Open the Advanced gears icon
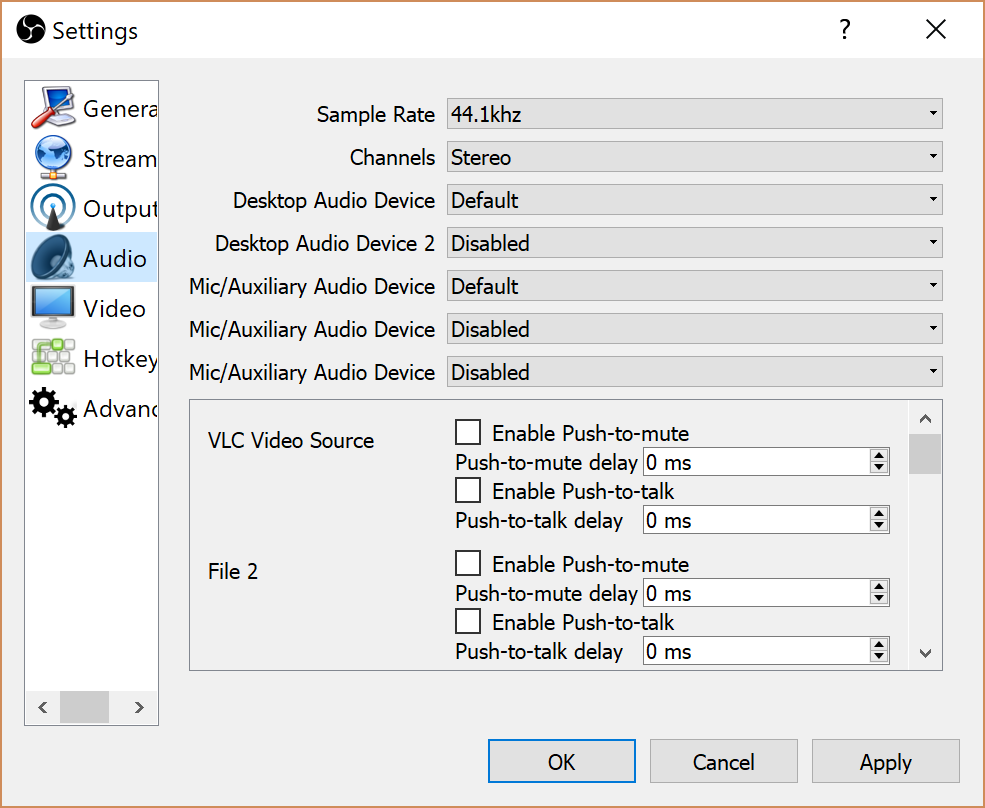This screenshot has height=808, width=985. click(x=54, y=408)
